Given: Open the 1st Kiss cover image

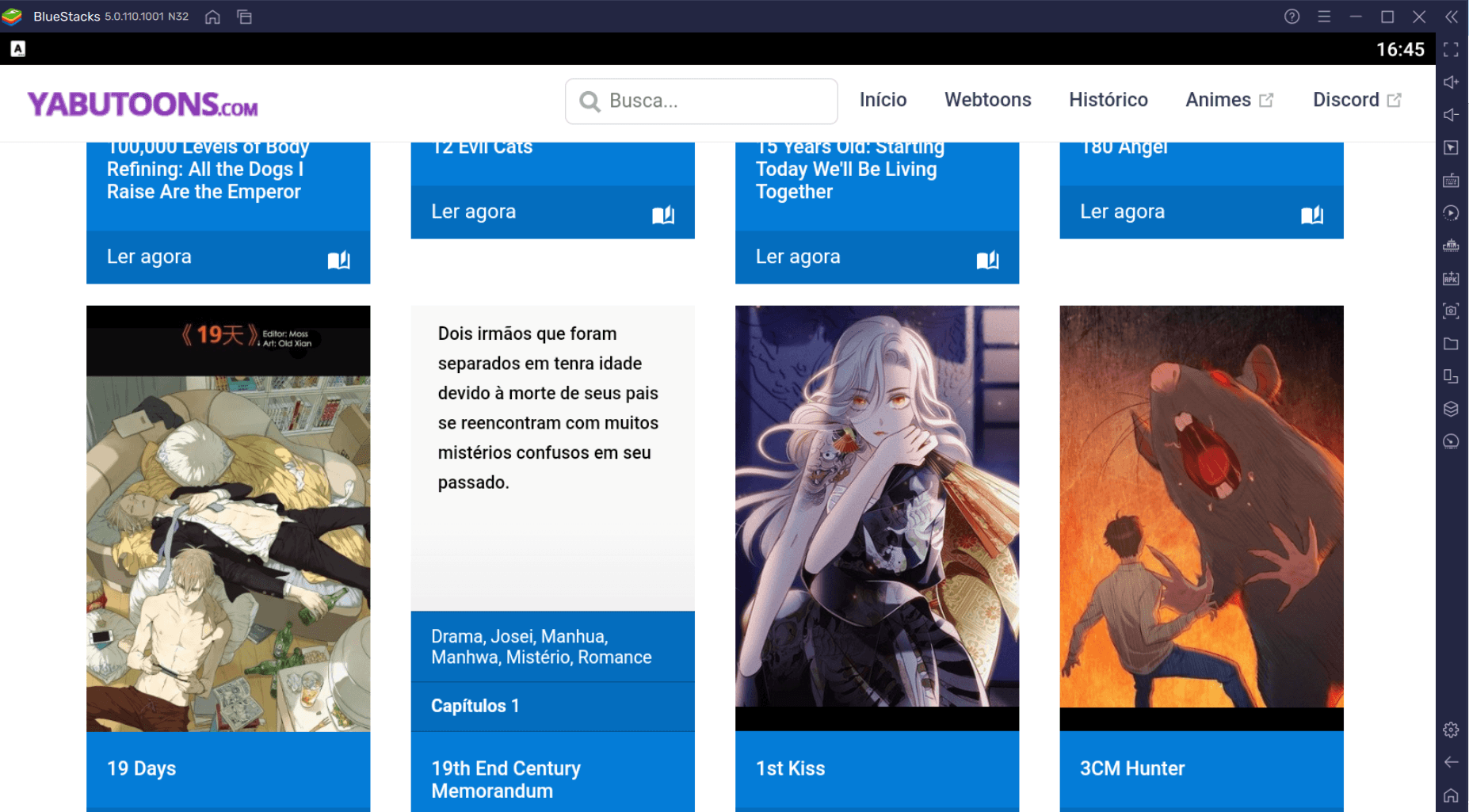Looking at the screenshot, I should pos(877,518).
